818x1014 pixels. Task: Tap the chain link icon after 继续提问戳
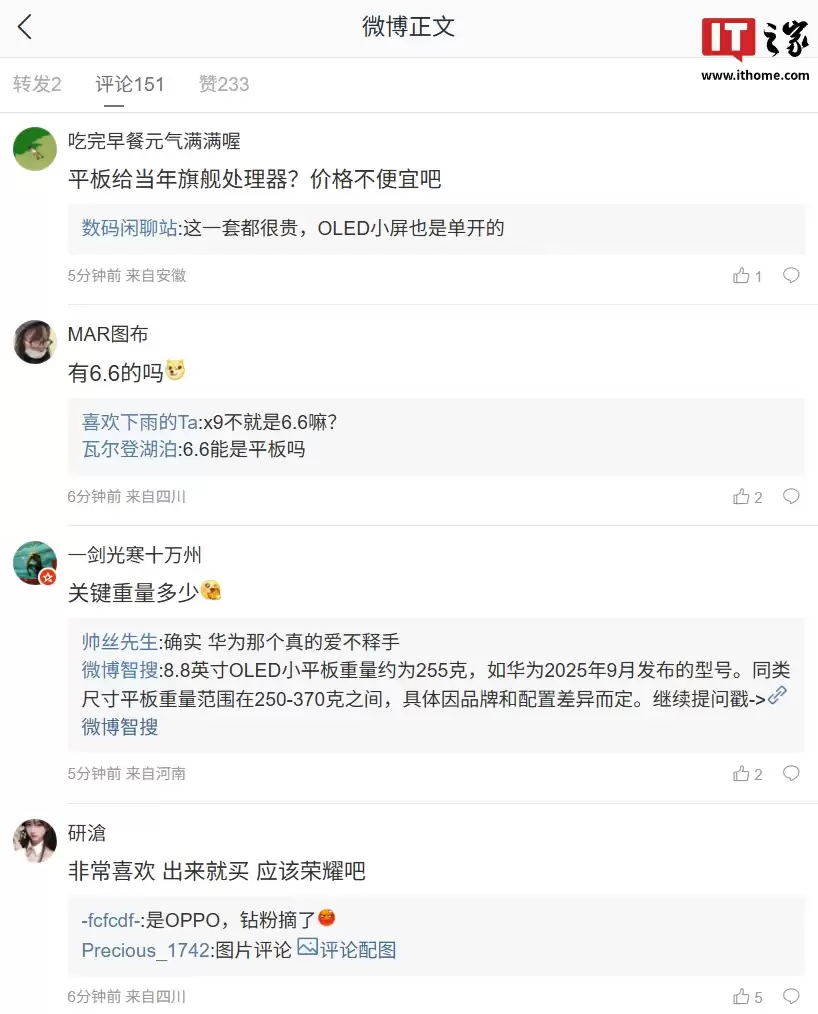click(777, 697)
